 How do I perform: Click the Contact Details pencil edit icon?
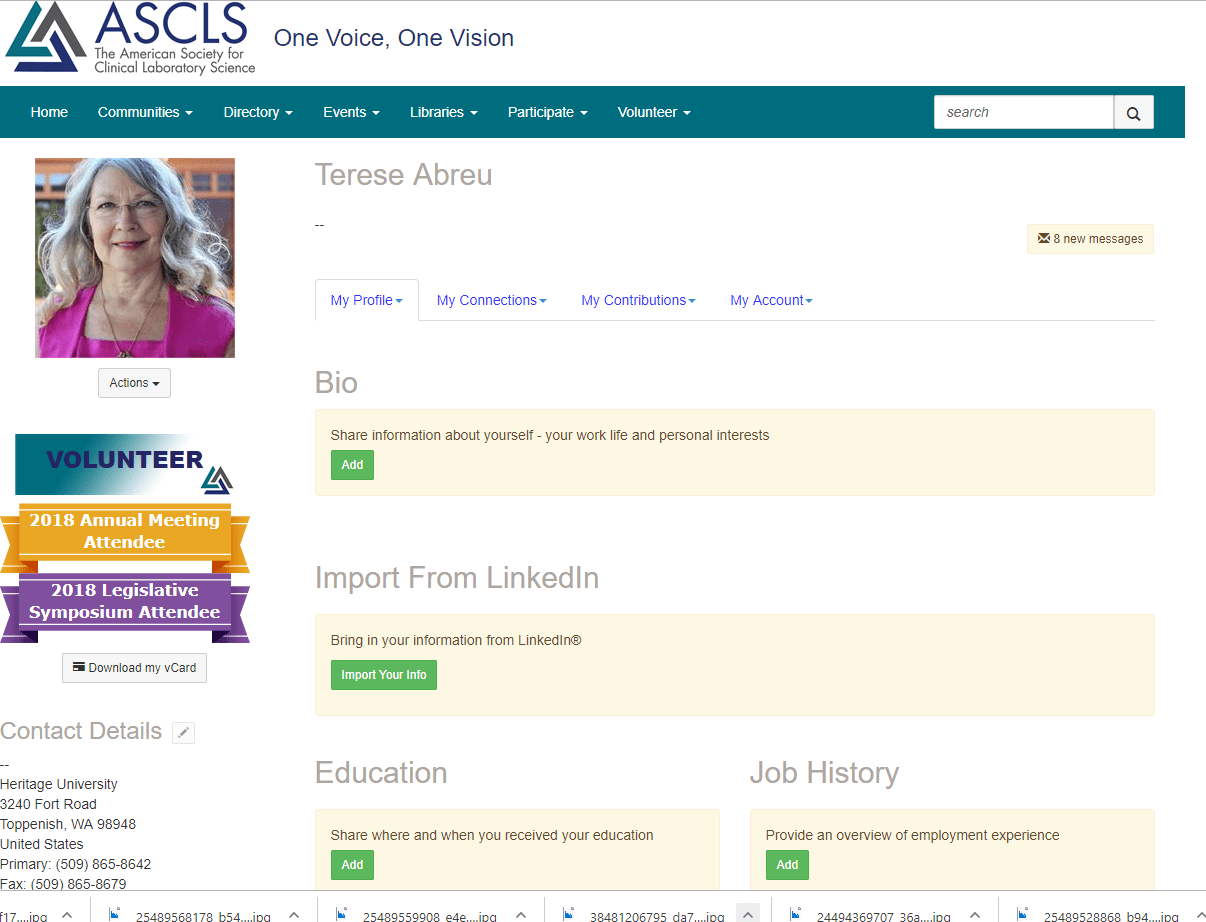tap(183, 733)
